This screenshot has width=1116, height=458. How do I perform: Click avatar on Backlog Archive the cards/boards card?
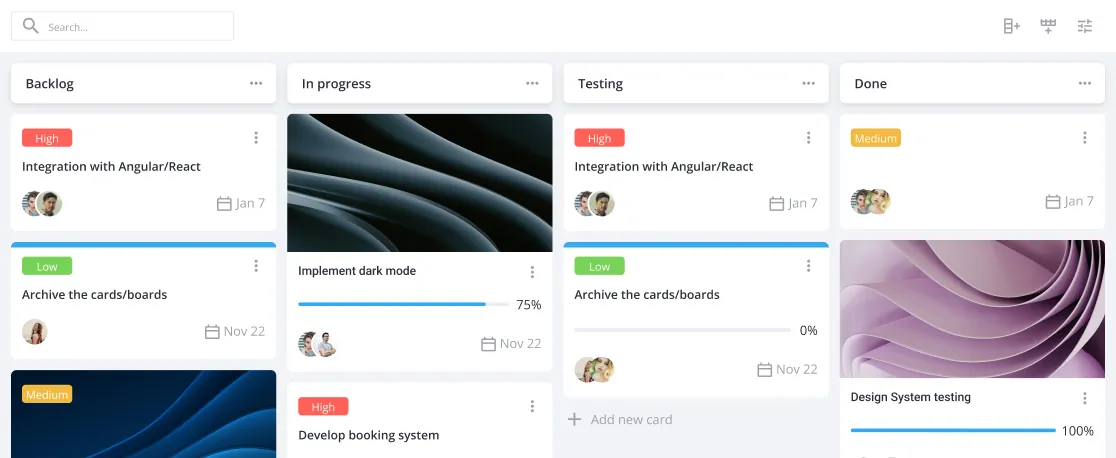35,332
